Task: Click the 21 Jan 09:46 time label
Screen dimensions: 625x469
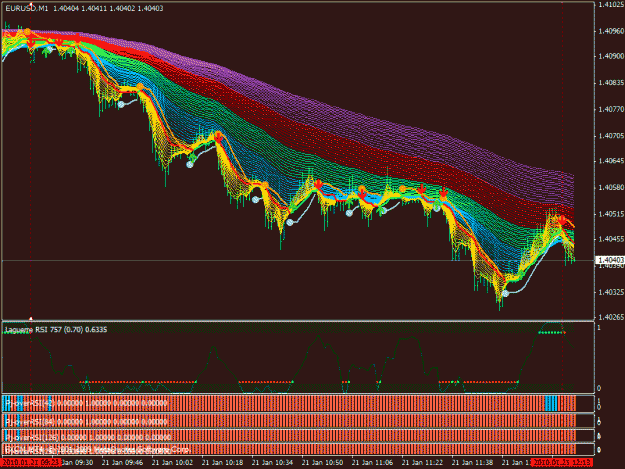Action: coord(122,463)
